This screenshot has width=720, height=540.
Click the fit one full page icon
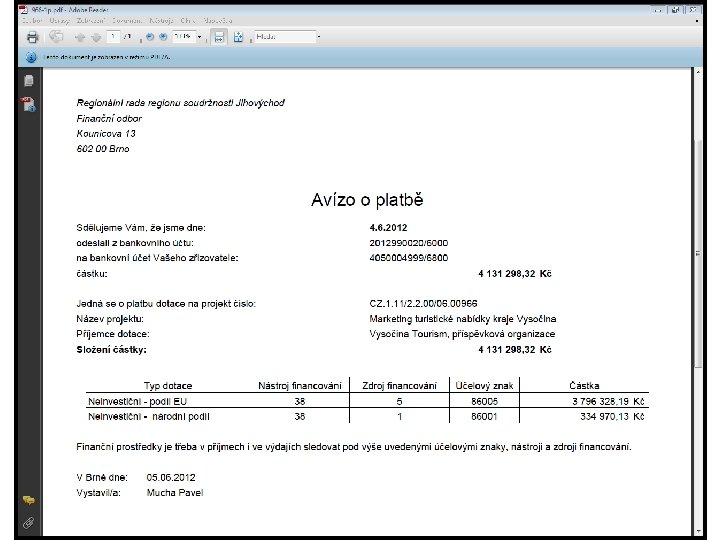pyautogui.click(x=238, y=37)
